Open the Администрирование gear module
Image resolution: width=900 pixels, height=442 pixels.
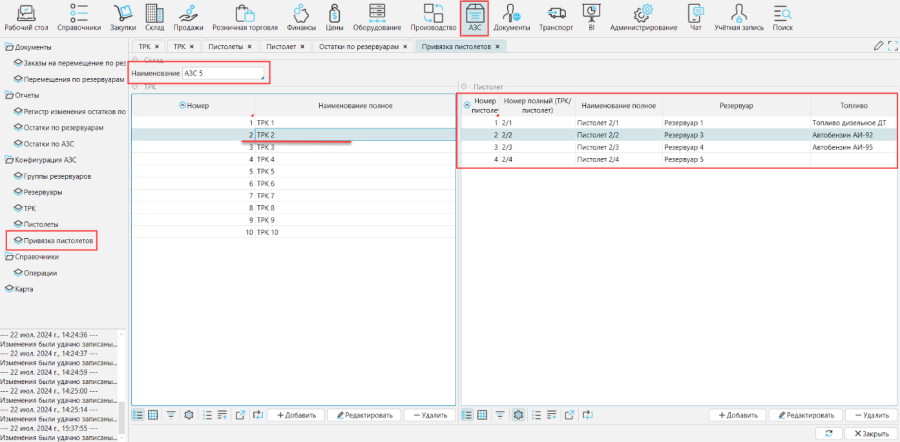click(x=644, y=17)
